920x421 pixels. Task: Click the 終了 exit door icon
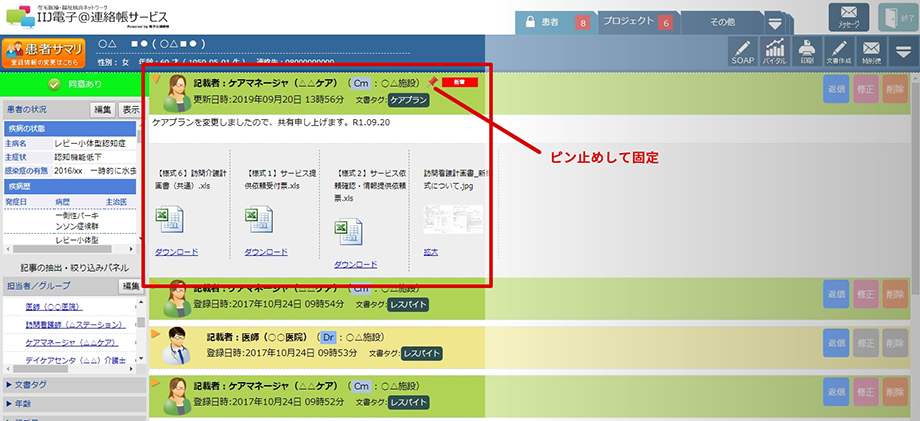(897, 17)
